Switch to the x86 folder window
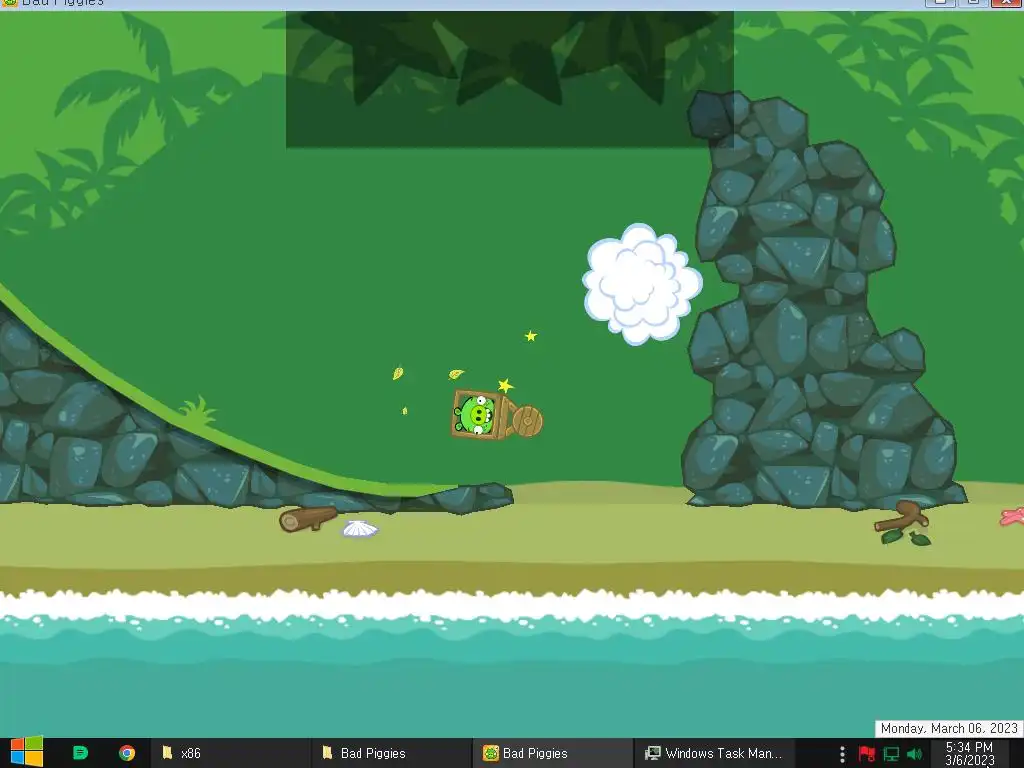This screenshot has height=768, width=1024. pyautogui.click(x=230, y=753)
